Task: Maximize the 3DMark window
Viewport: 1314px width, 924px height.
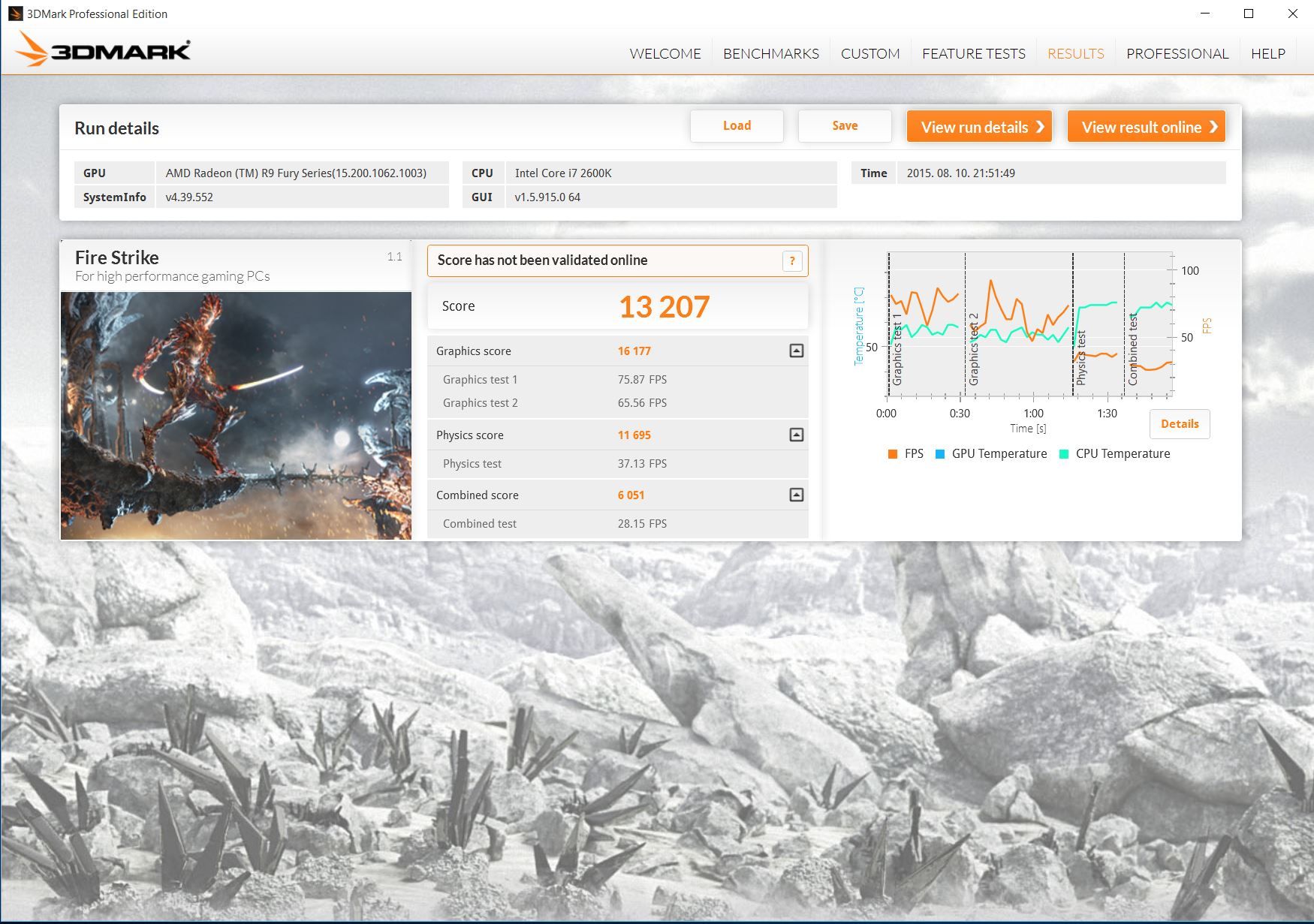Action: 1249,14
